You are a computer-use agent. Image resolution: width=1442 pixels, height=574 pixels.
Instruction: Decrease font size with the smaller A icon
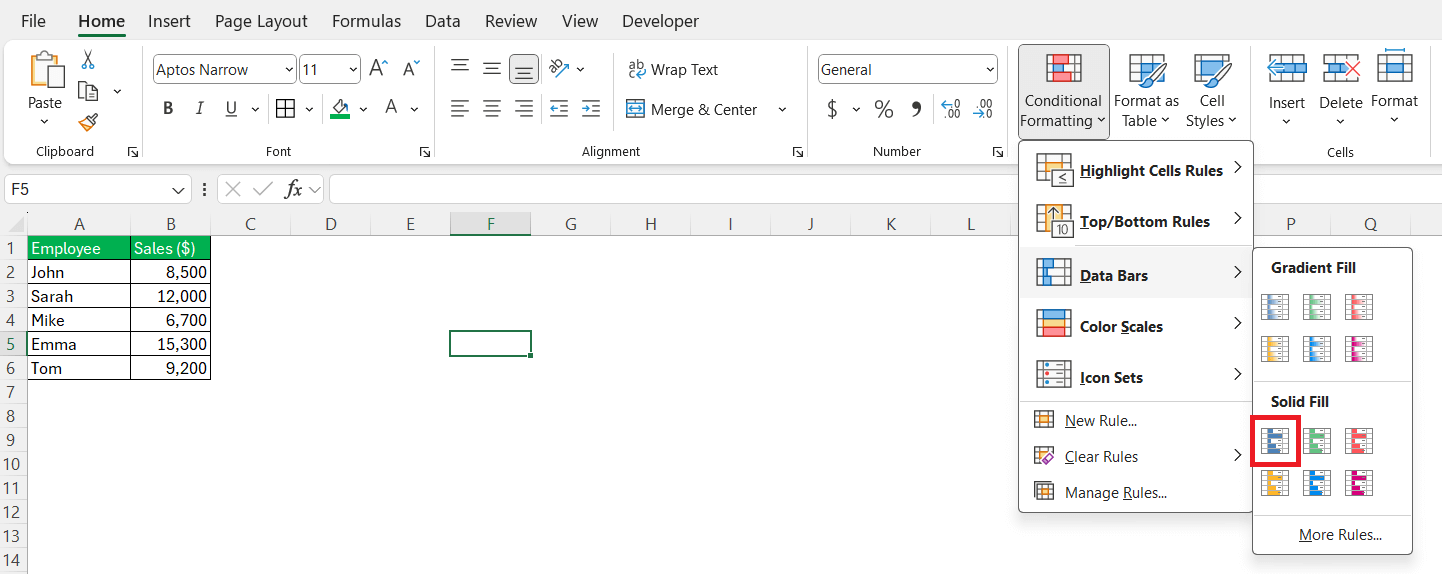click(410, 69)
